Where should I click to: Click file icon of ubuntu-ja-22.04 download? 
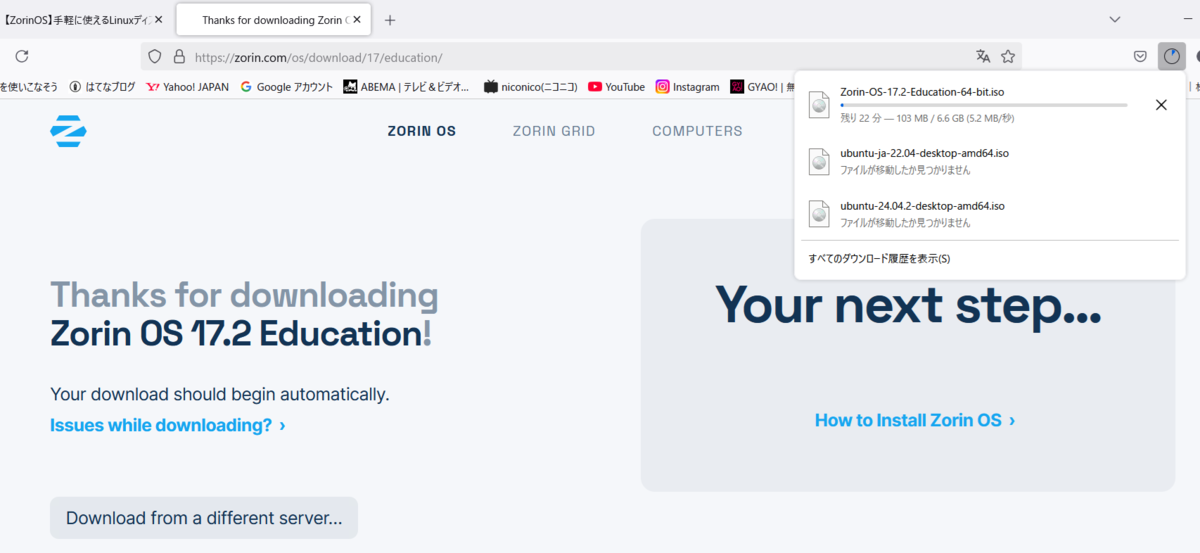coord(820,161)
